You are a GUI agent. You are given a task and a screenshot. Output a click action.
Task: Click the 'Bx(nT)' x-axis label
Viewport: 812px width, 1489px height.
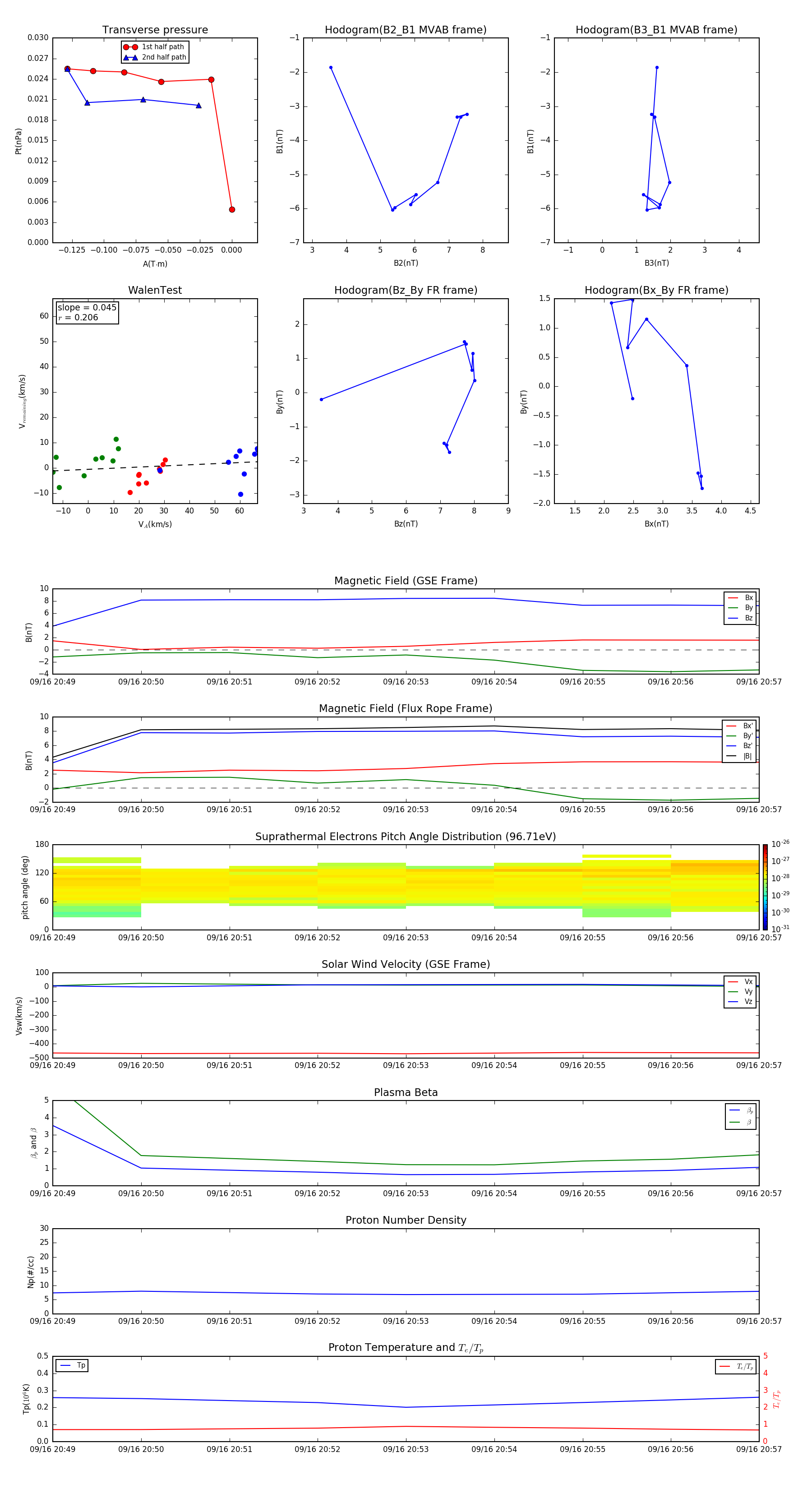pos(656,524)
